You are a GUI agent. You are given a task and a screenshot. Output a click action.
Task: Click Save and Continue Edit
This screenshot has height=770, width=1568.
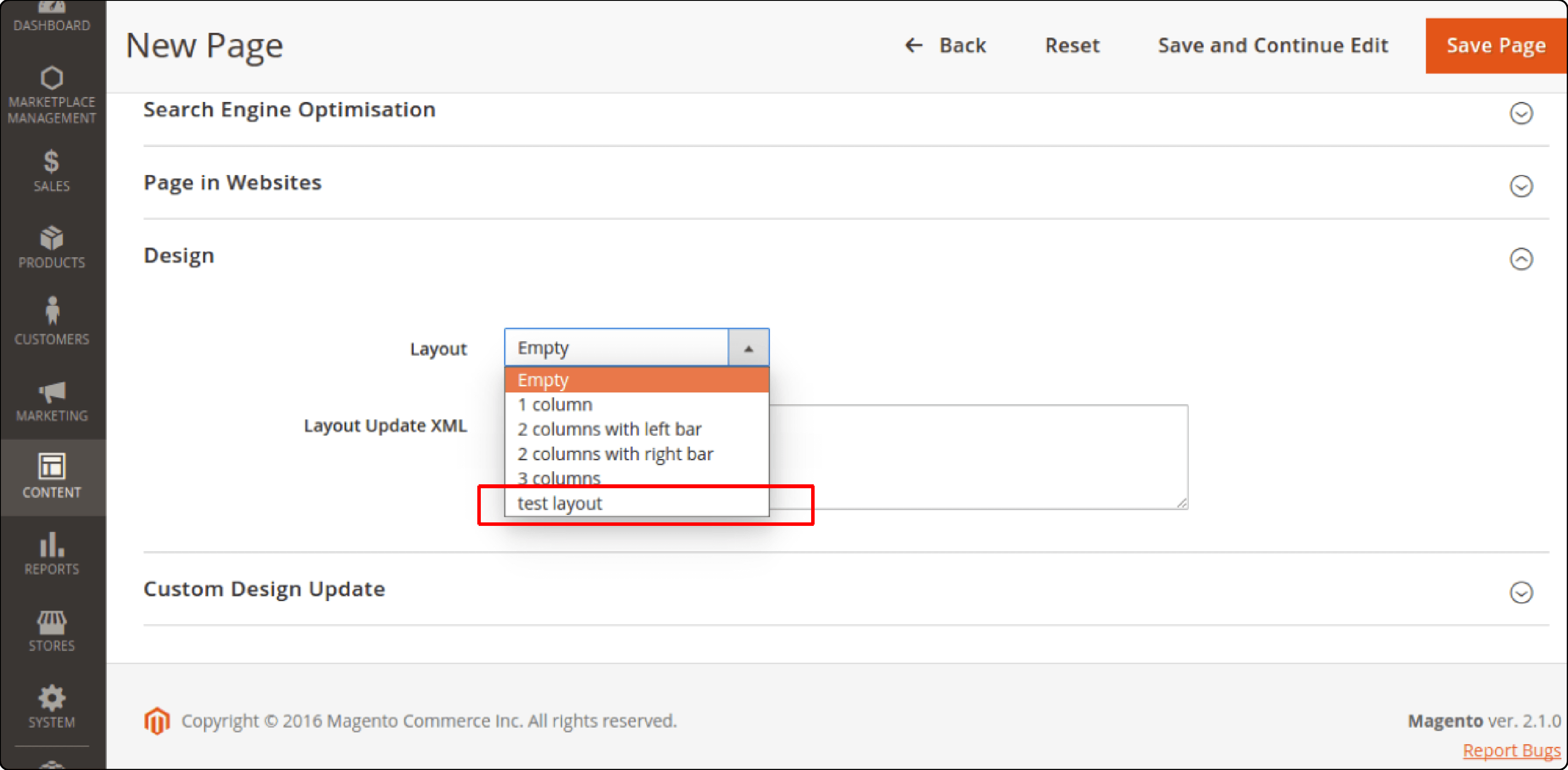pyautogui.click(x=1273, y=45)
